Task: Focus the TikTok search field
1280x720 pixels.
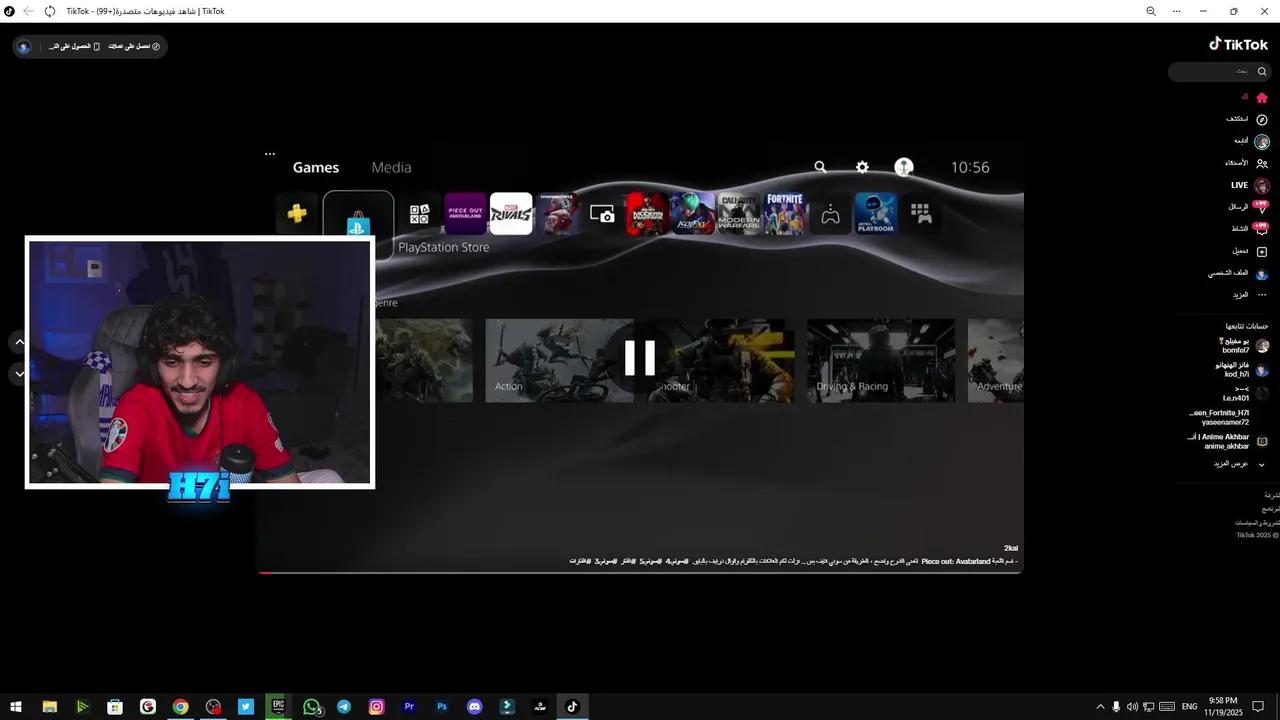Action: click(1218, 72)
